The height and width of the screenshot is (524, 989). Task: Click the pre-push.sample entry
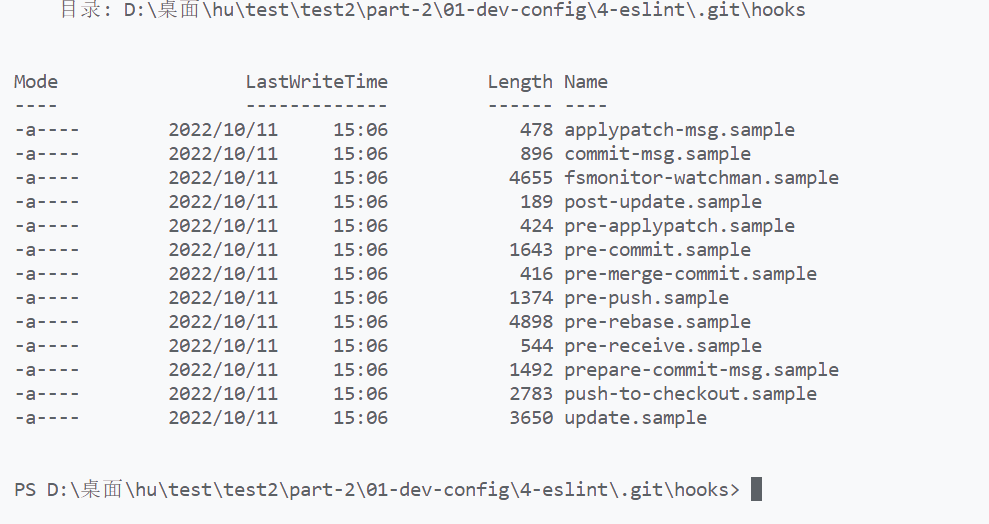(x=647, y=298)
